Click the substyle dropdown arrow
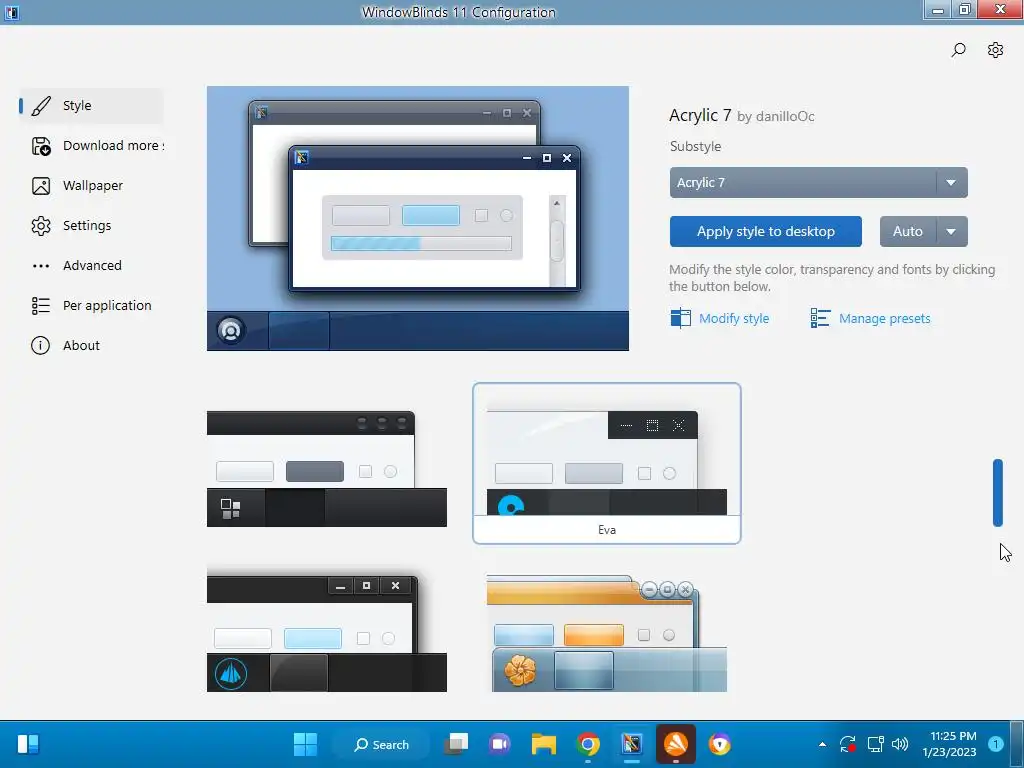The height and width of the screenshot is (768, 1024). [x=952, y=183]
